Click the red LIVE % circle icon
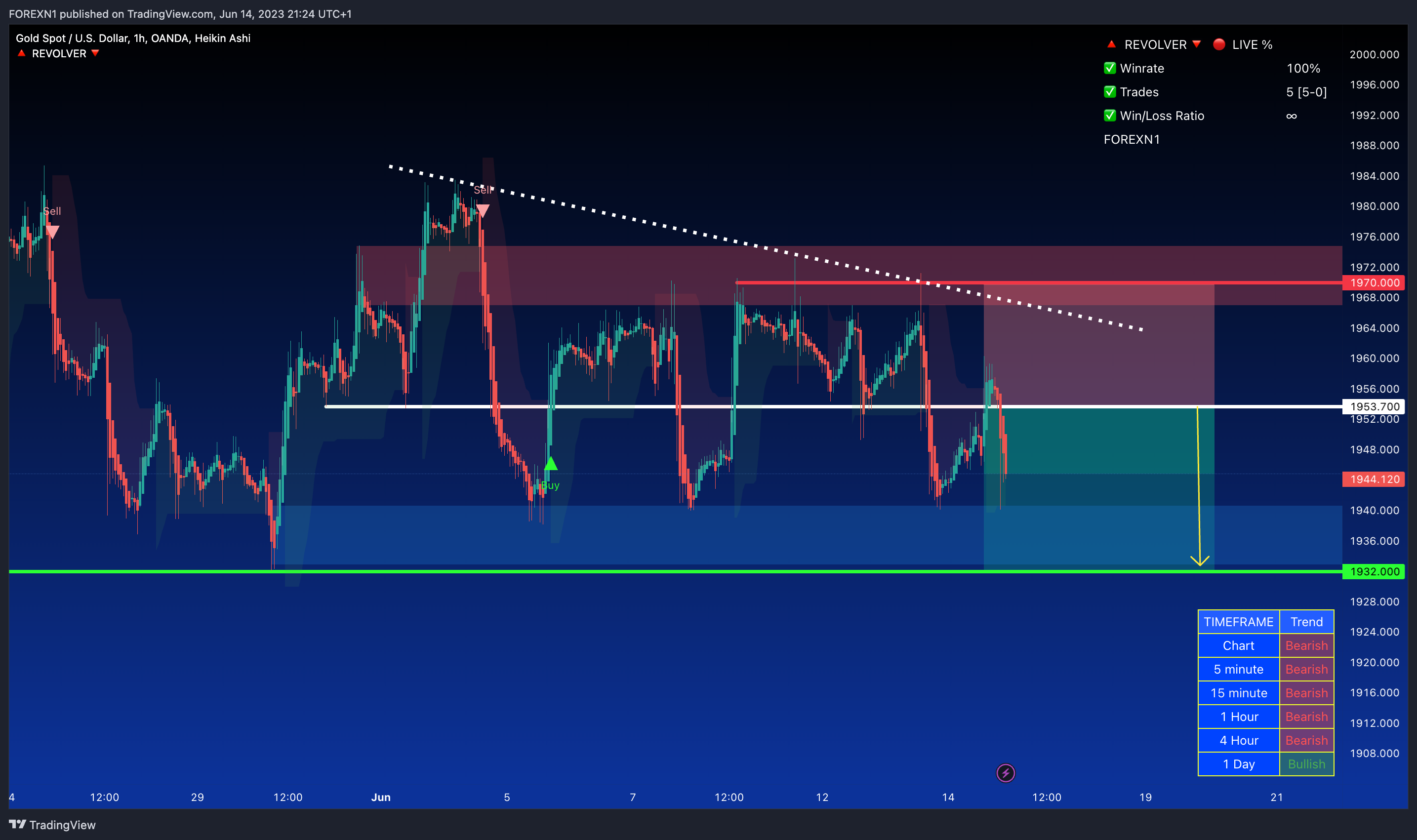Image resolution: width=1417 pixels, height=840 pixels. [x=1219, y=44]
